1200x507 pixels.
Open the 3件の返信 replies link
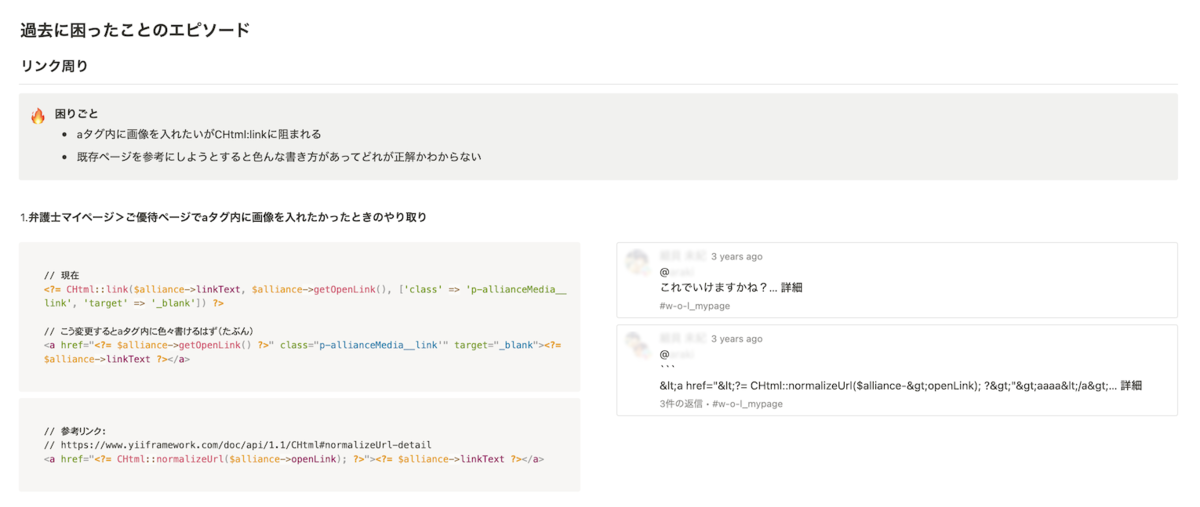click(681, 404)
